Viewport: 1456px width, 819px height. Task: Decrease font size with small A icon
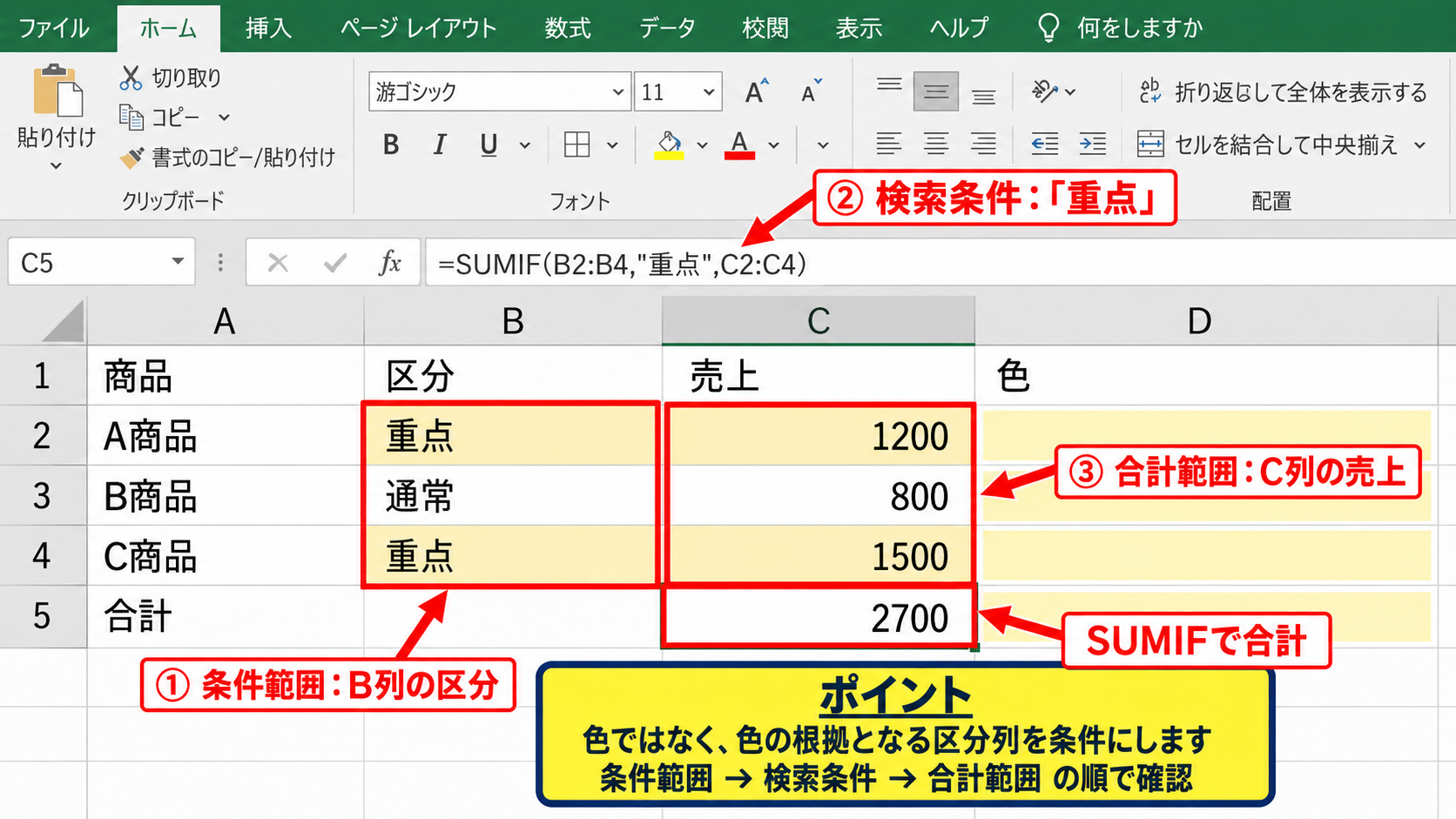[x=811, y=91]
